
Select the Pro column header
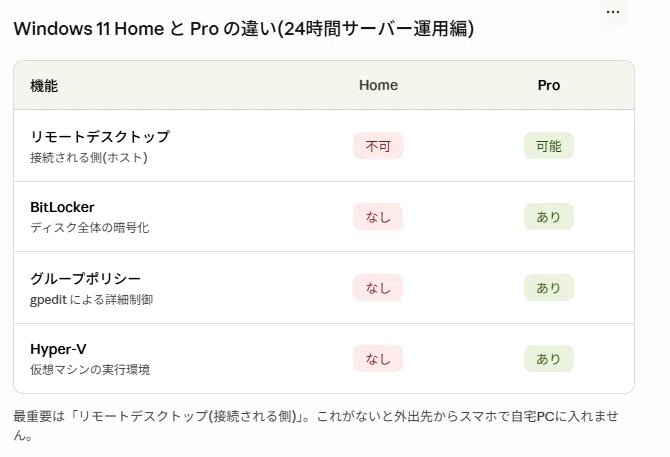pyautogui.click(x=549, y=85)
